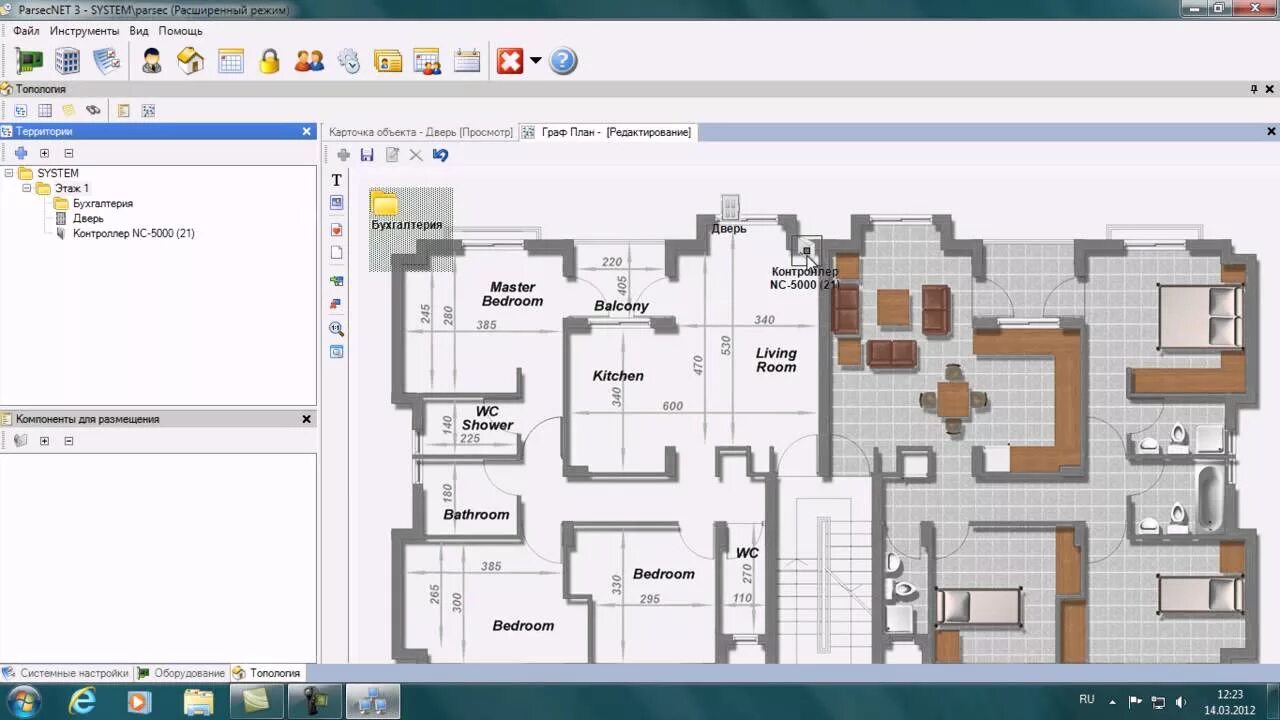Click the gray plus add icon in editor
The image size is (1280, 720).
[343, 155]
